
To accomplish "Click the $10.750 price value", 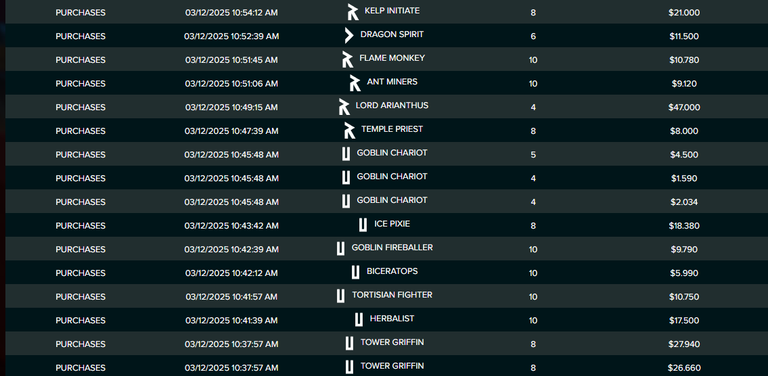I will click(x=684, y=297).
